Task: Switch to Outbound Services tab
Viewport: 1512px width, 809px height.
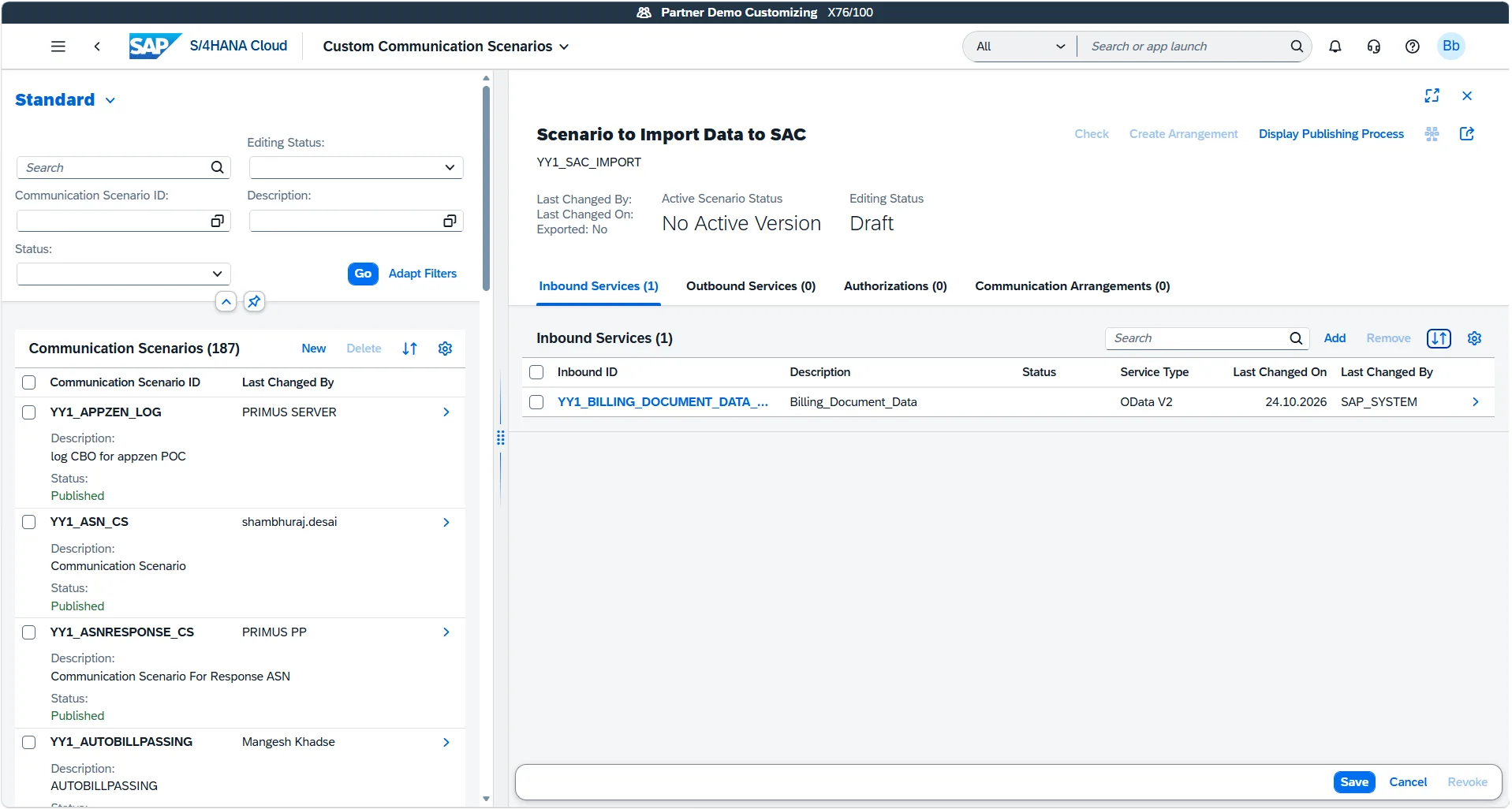Action: click(751, 286)
